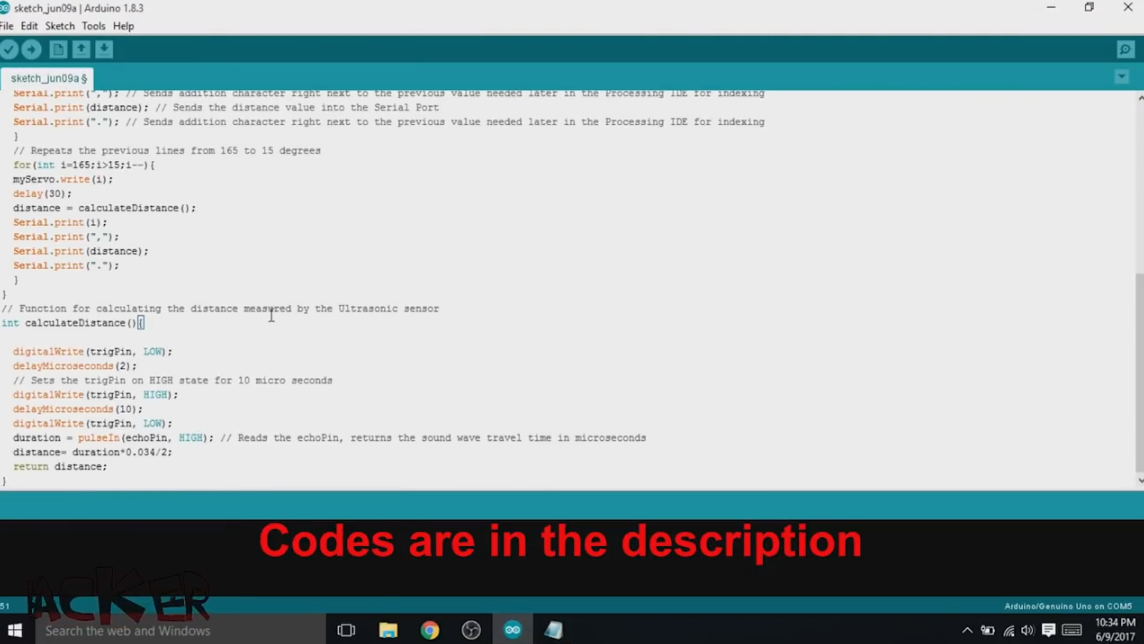This screenshot has height=644, width=1144.
Task: Create a new sketch with the New icon
Action: point(58,49)
